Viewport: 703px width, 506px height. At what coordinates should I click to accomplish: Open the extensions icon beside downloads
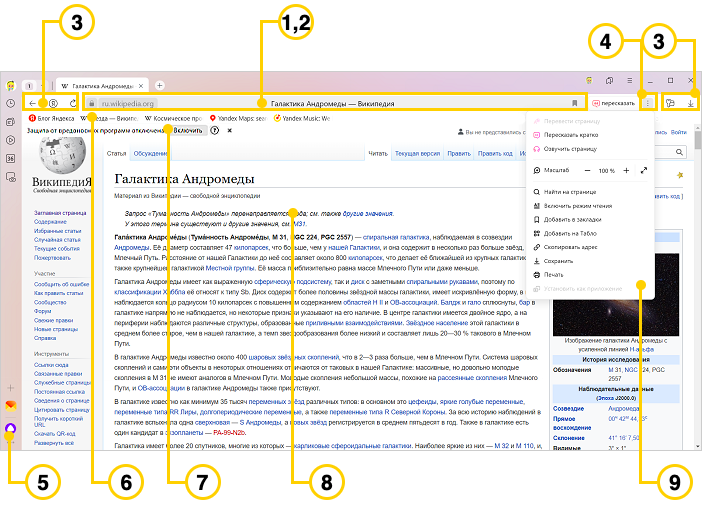click(671, 104)
